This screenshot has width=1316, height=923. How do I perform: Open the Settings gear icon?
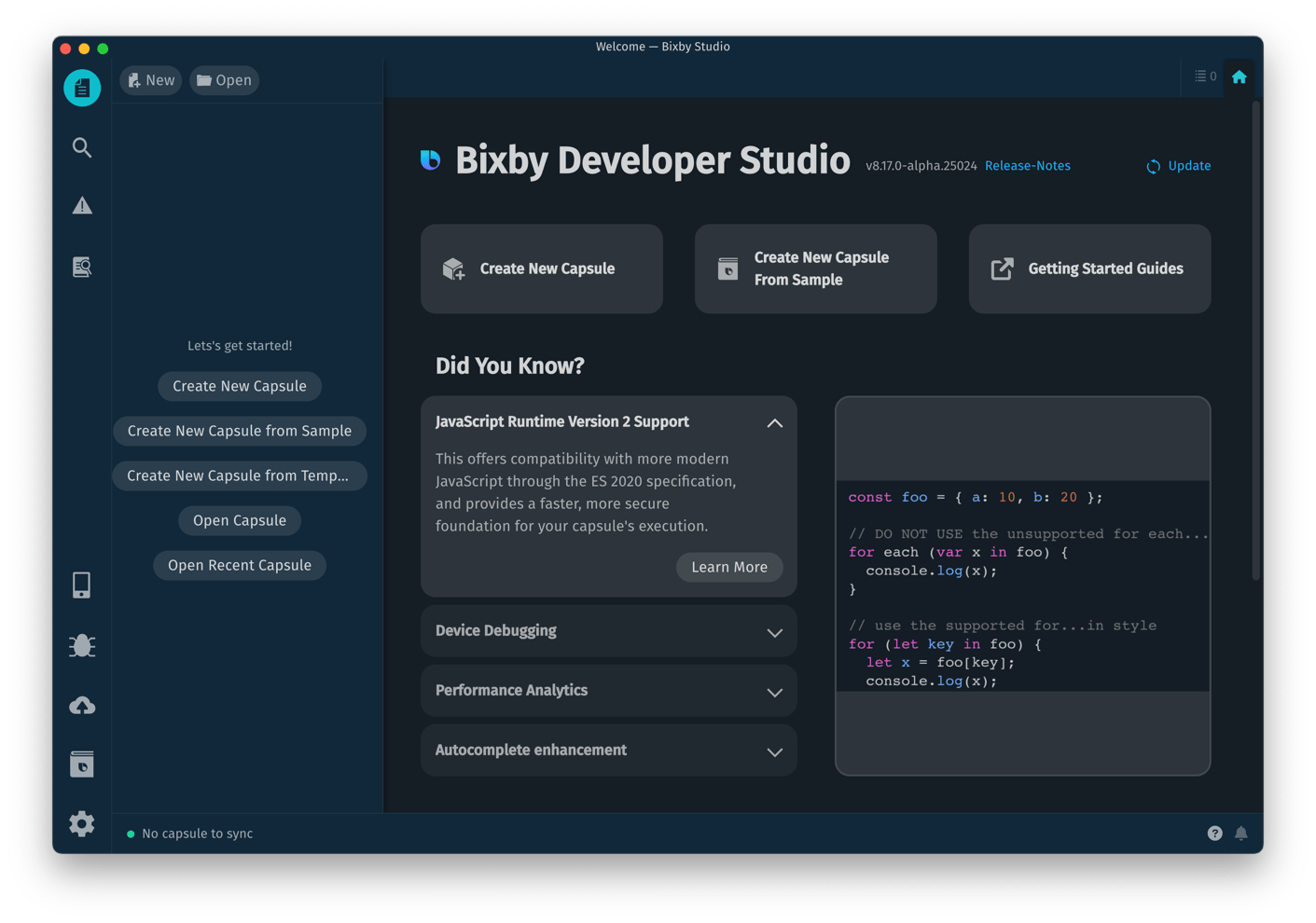(82, 823)
